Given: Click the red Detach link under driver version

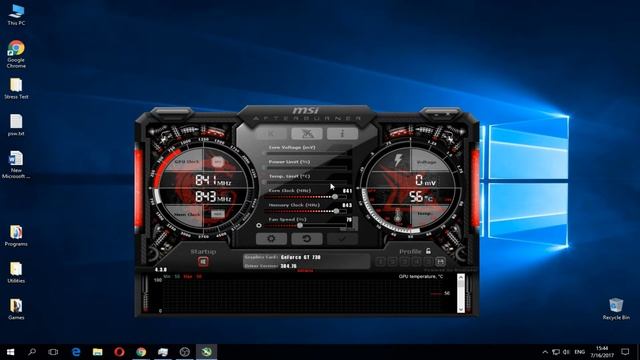Looking at the screenshot, I should 305,271.
